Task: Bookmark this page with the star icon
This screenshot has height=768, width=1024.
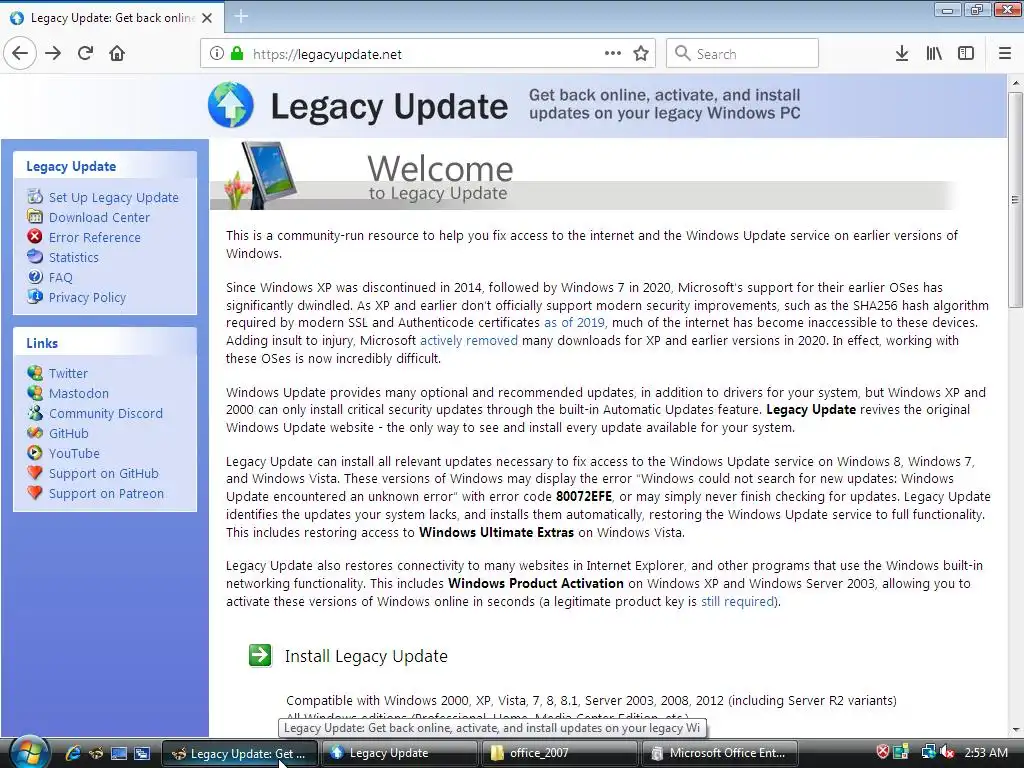Action: (641, 54)
